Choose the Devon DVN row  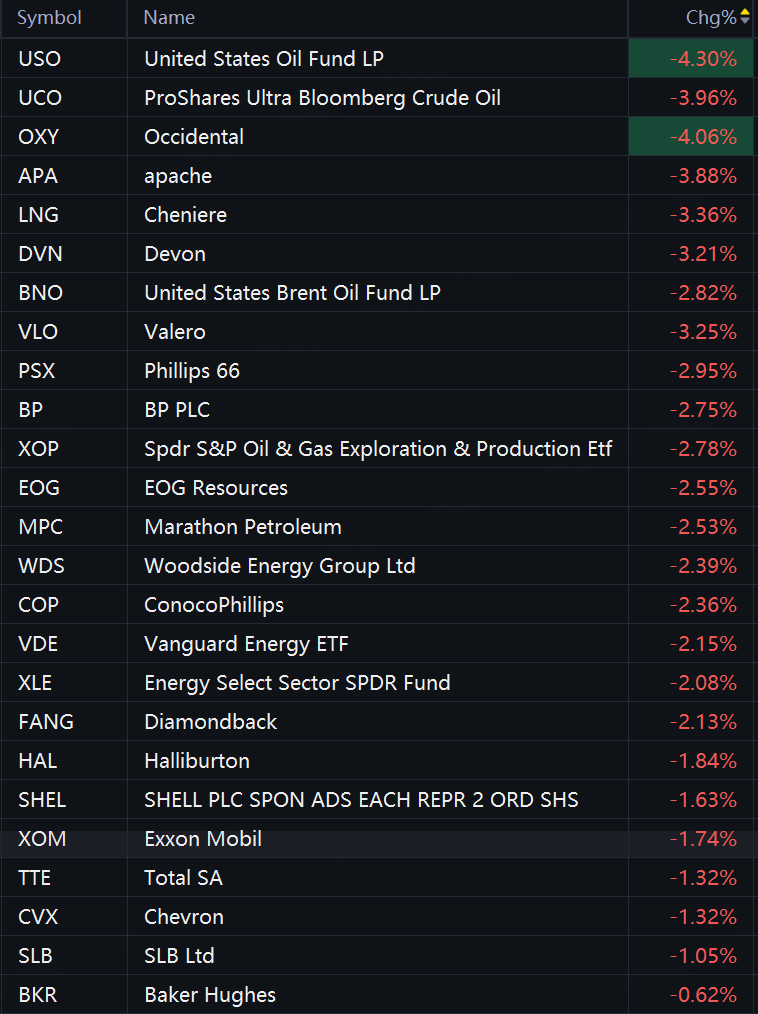click(x=377, y=254)
